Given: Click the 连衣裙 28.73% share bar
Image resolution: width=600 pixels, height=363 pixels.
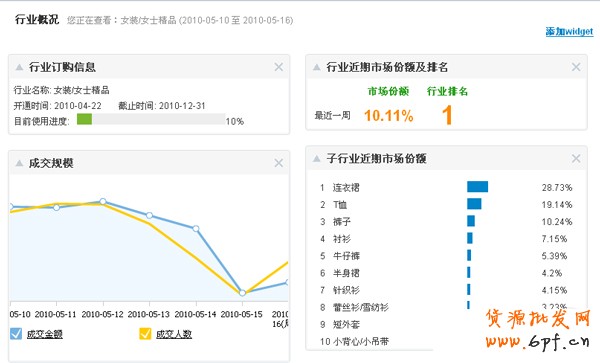Looking at the screenshot, I should (477, 187).
